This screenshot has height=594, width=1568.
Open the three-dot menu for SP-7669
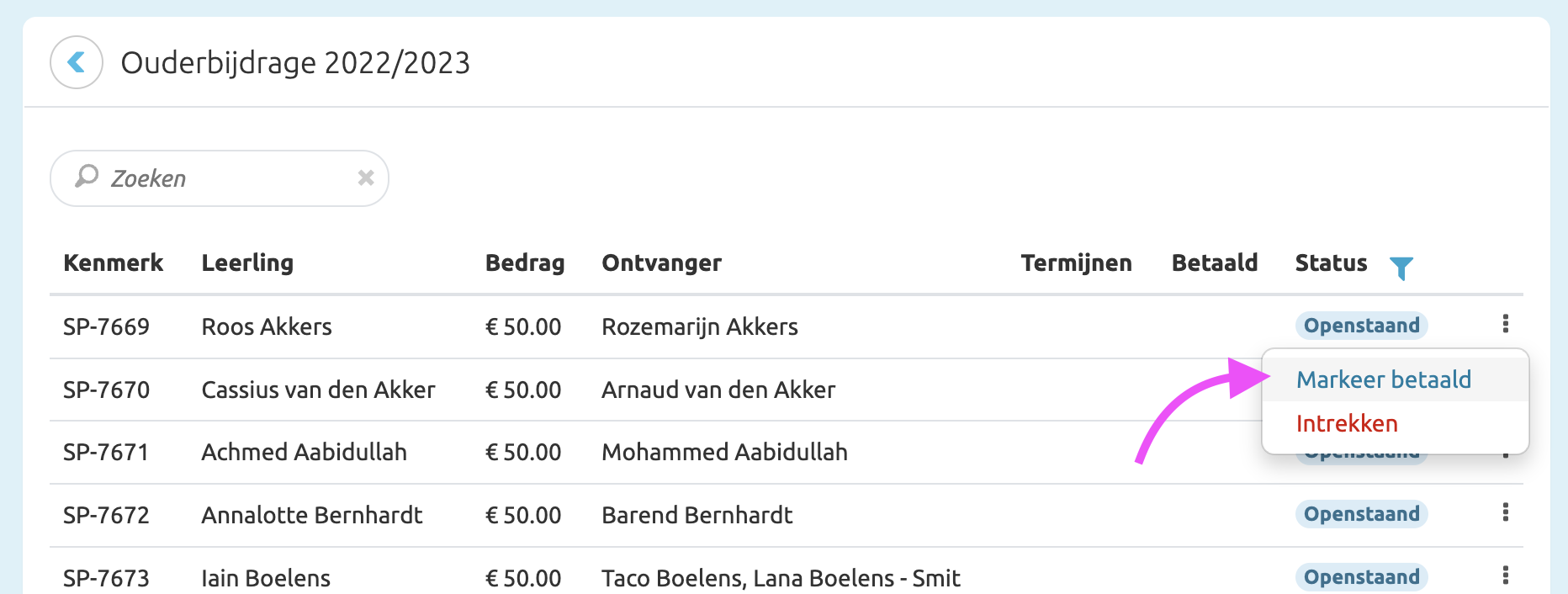(x=1505, y=324)
